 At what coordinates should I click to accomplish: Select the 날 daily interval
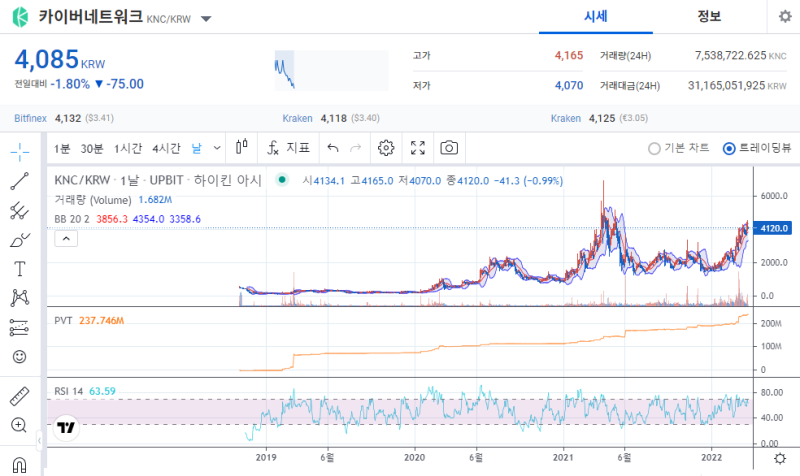point(196,148)
